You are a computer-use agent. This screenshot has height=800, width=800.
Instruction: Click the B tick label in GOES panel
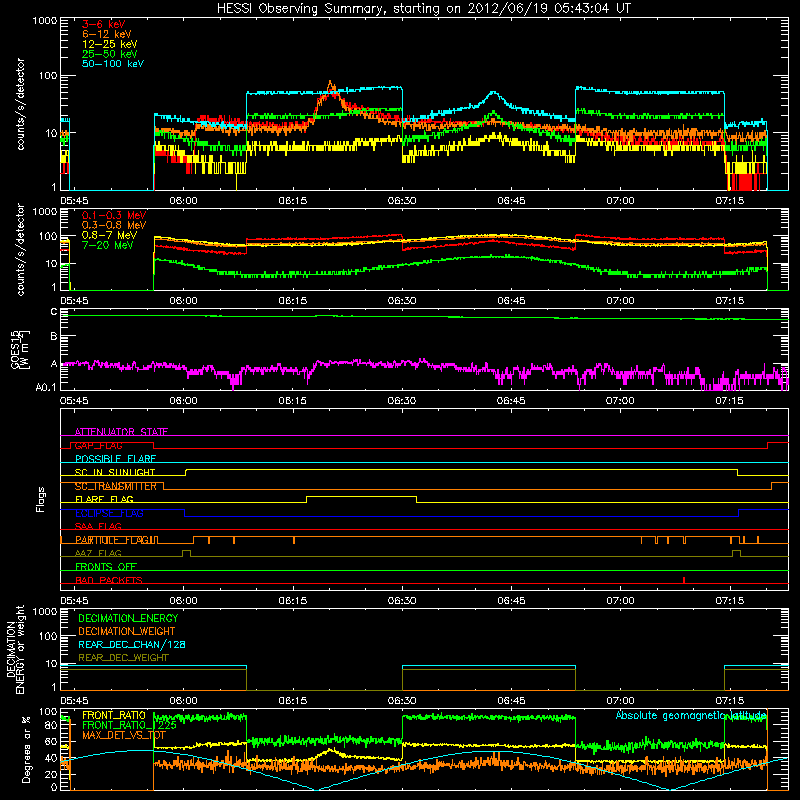click(x=54, y=337)
